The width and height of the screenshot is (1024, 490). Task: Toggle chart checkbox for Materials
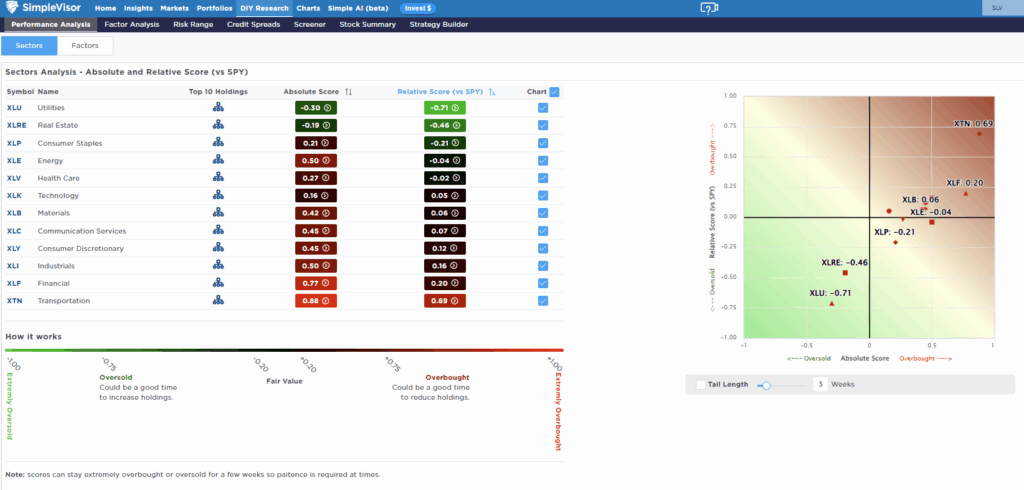click(x=543, y=213)
